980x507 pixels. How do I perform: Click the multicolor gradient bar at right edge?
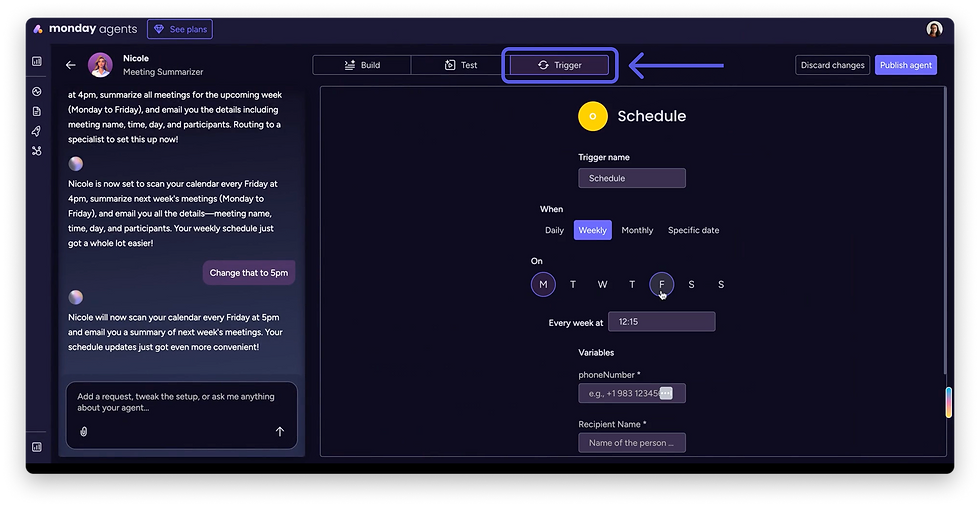click(x=949, y=403)
